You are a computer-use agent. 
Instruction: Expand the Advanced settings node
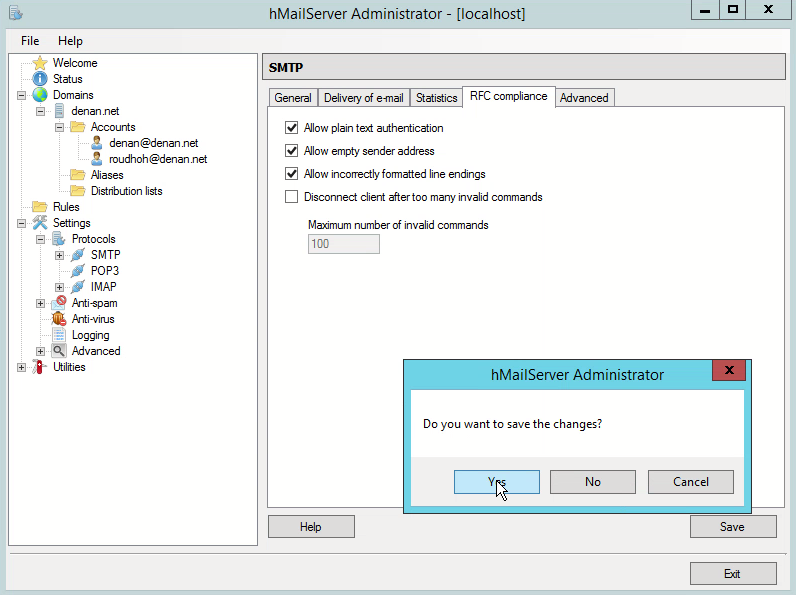40,351
